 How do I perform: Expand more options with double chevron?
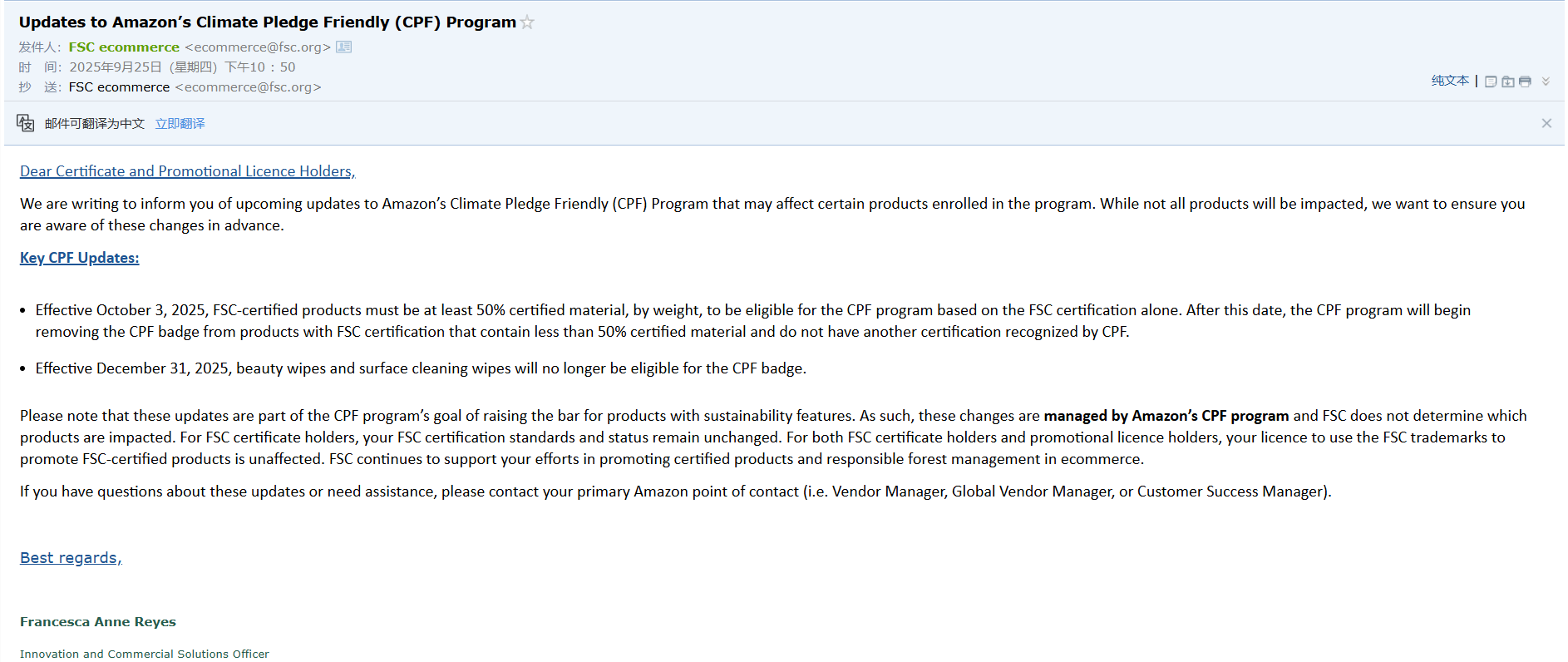(x=1546, y=82)
